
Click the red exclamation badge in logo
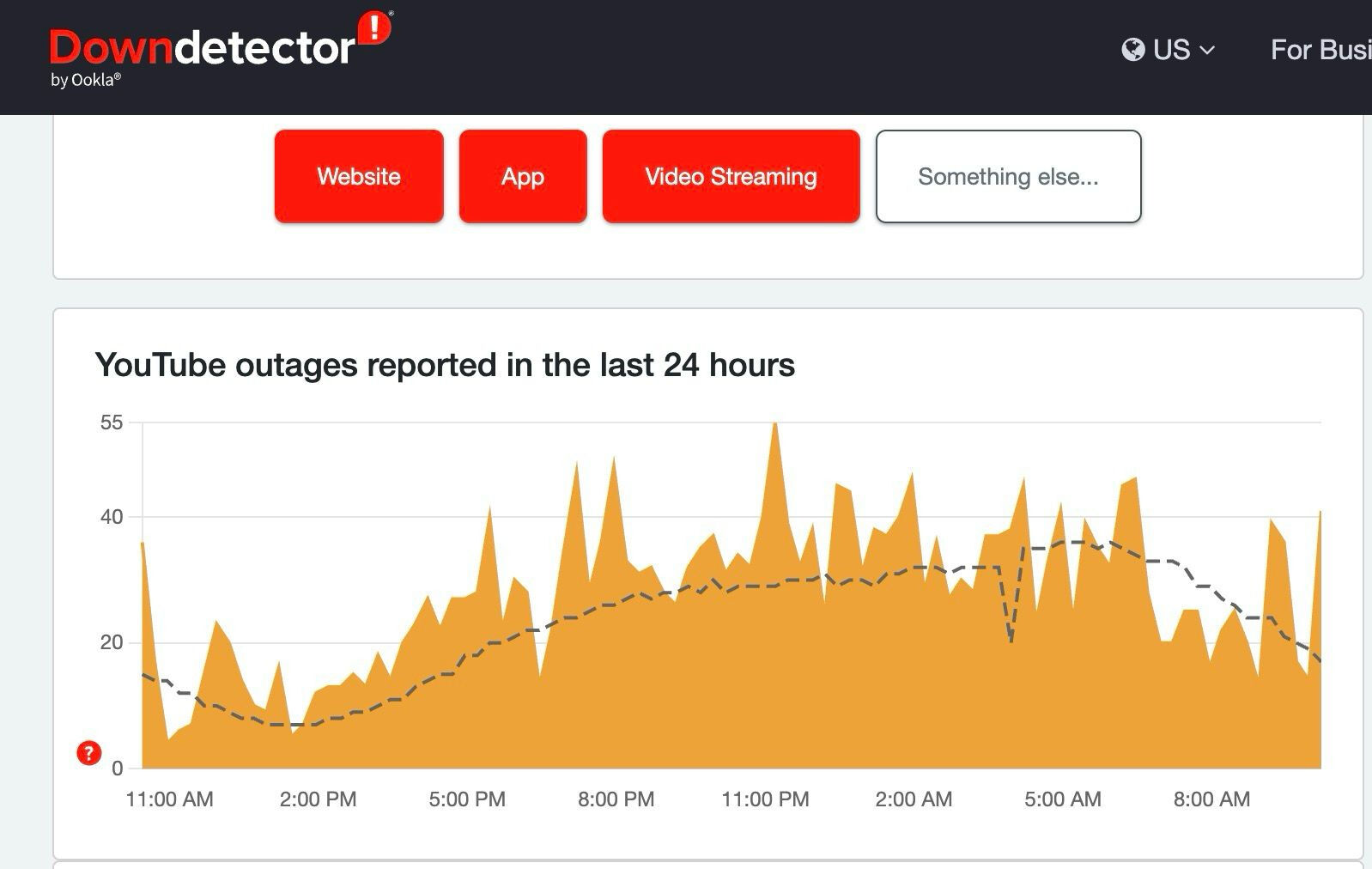coord(374,28)
